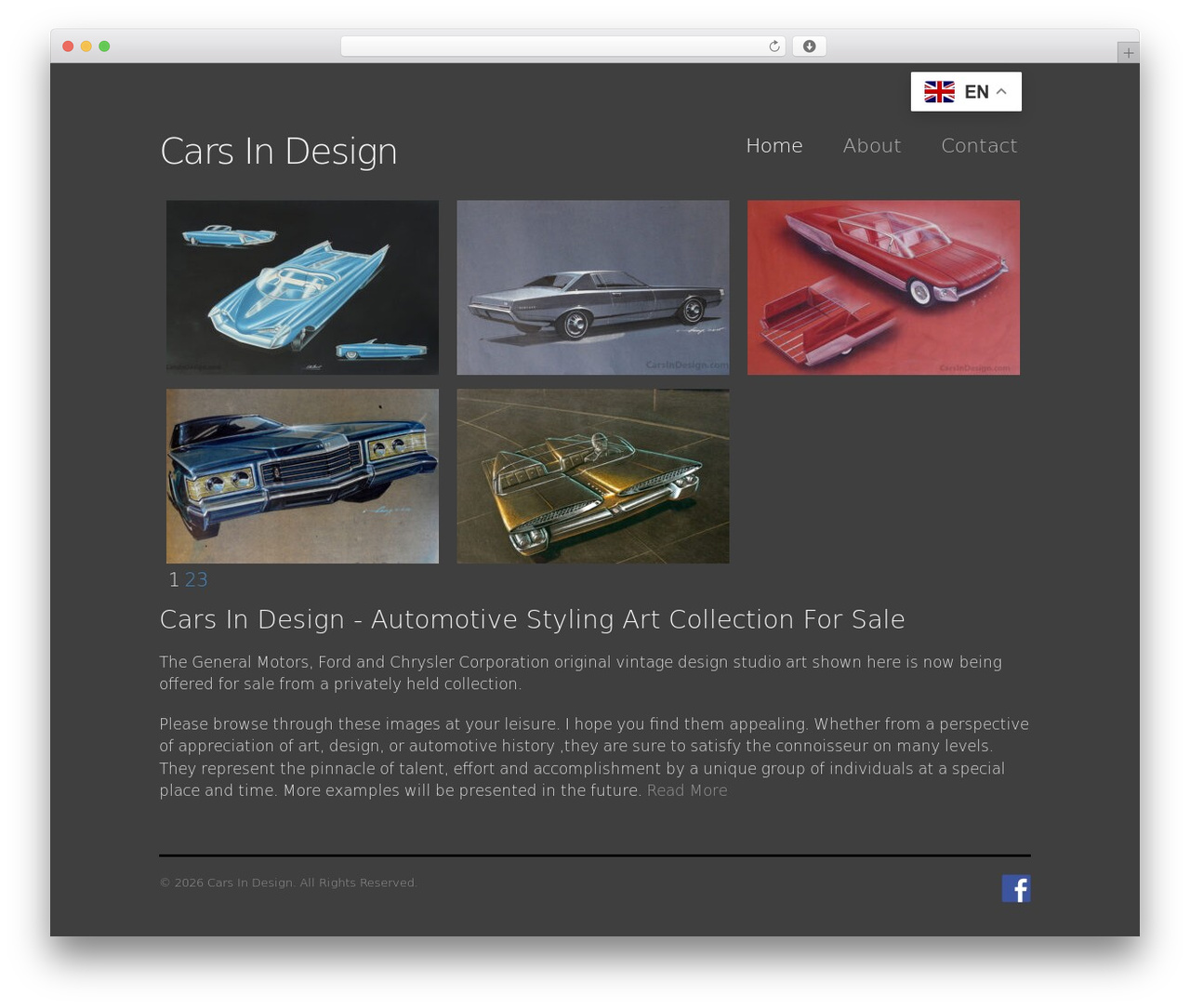Go to gallery page 3
The width and height of the screenshot is (1190, 1008).
coord(202,579)
